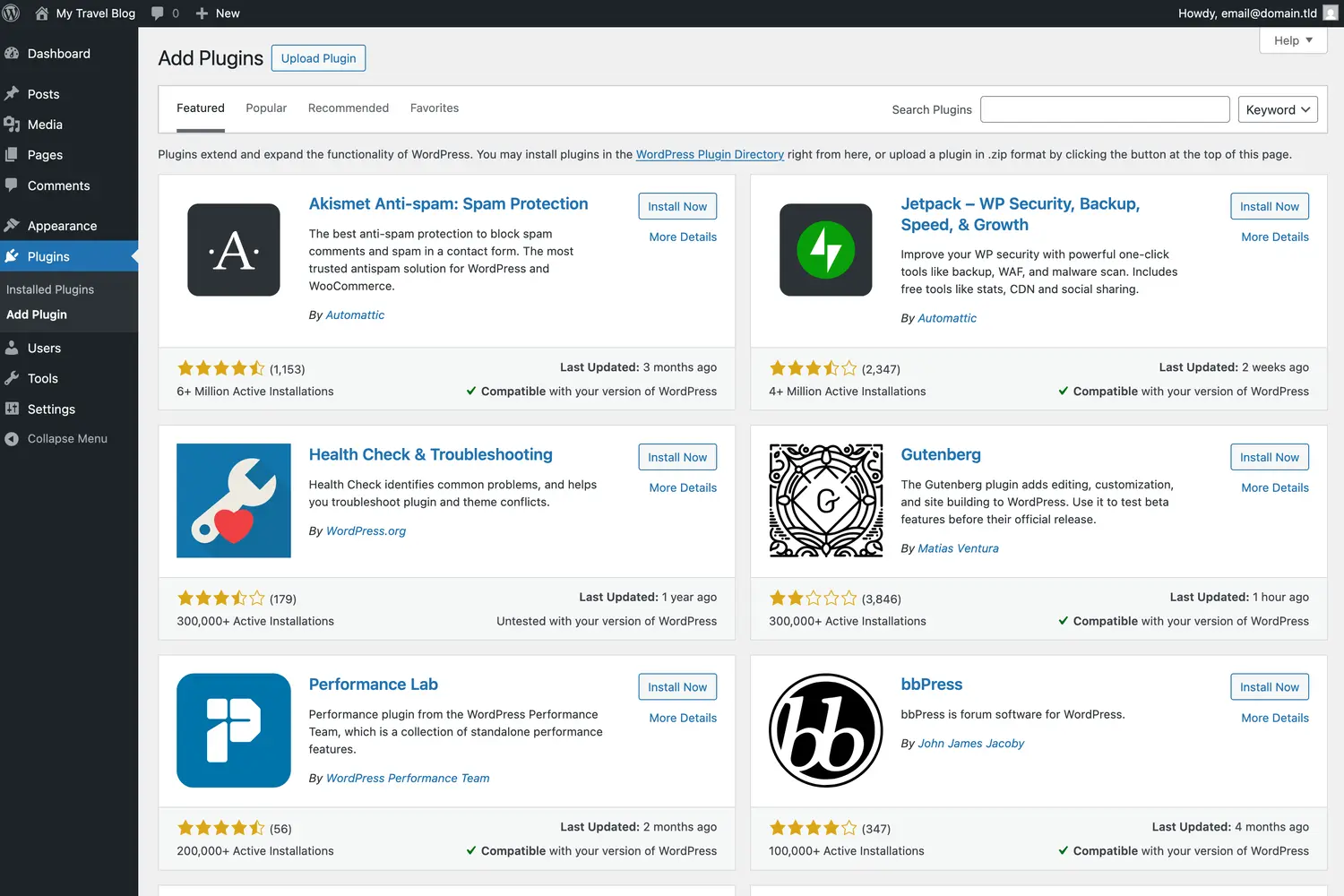Click the Tools wrench icon
This screenshot has height=896, width=1344.
pyautogui.click(x=12, y=378)
